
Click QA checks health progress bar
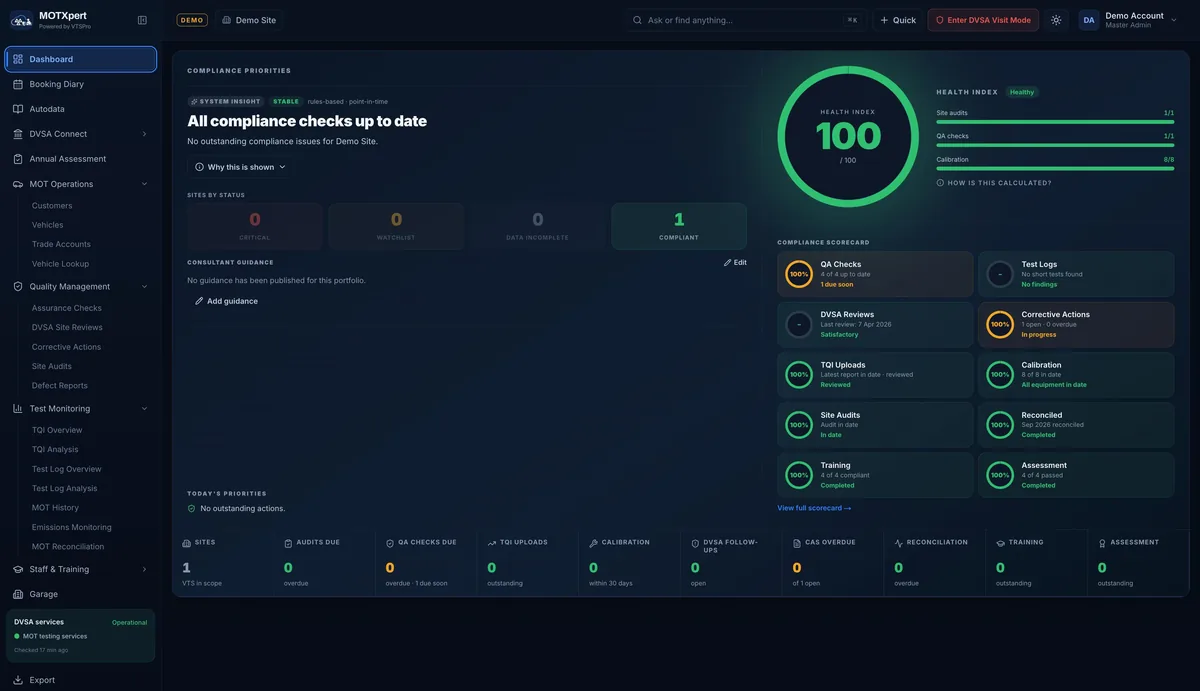(x=1055, y=145)
